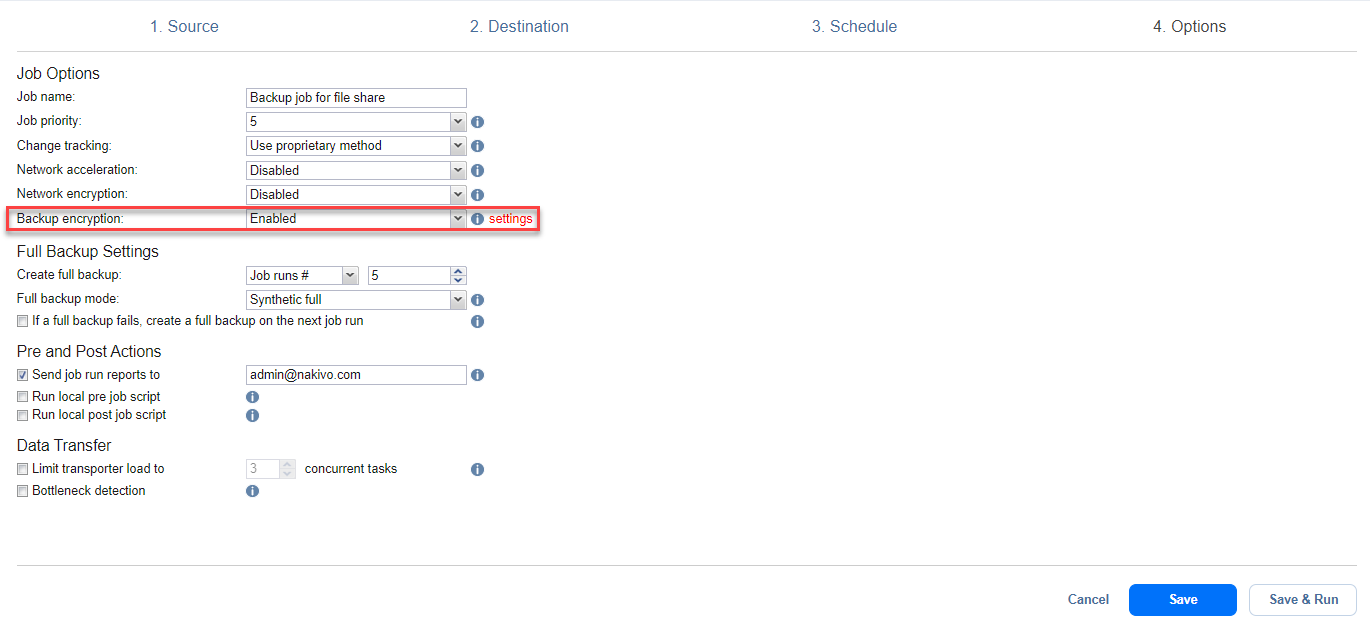Go to the Source step tab

(x=184, y=27)
